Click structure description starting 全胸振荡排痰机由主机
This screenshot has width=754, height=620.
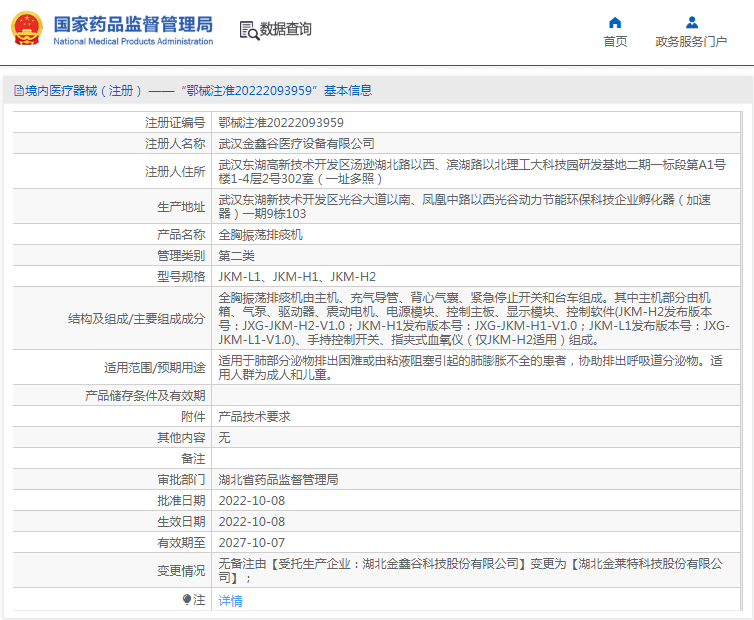pos(474,318)
